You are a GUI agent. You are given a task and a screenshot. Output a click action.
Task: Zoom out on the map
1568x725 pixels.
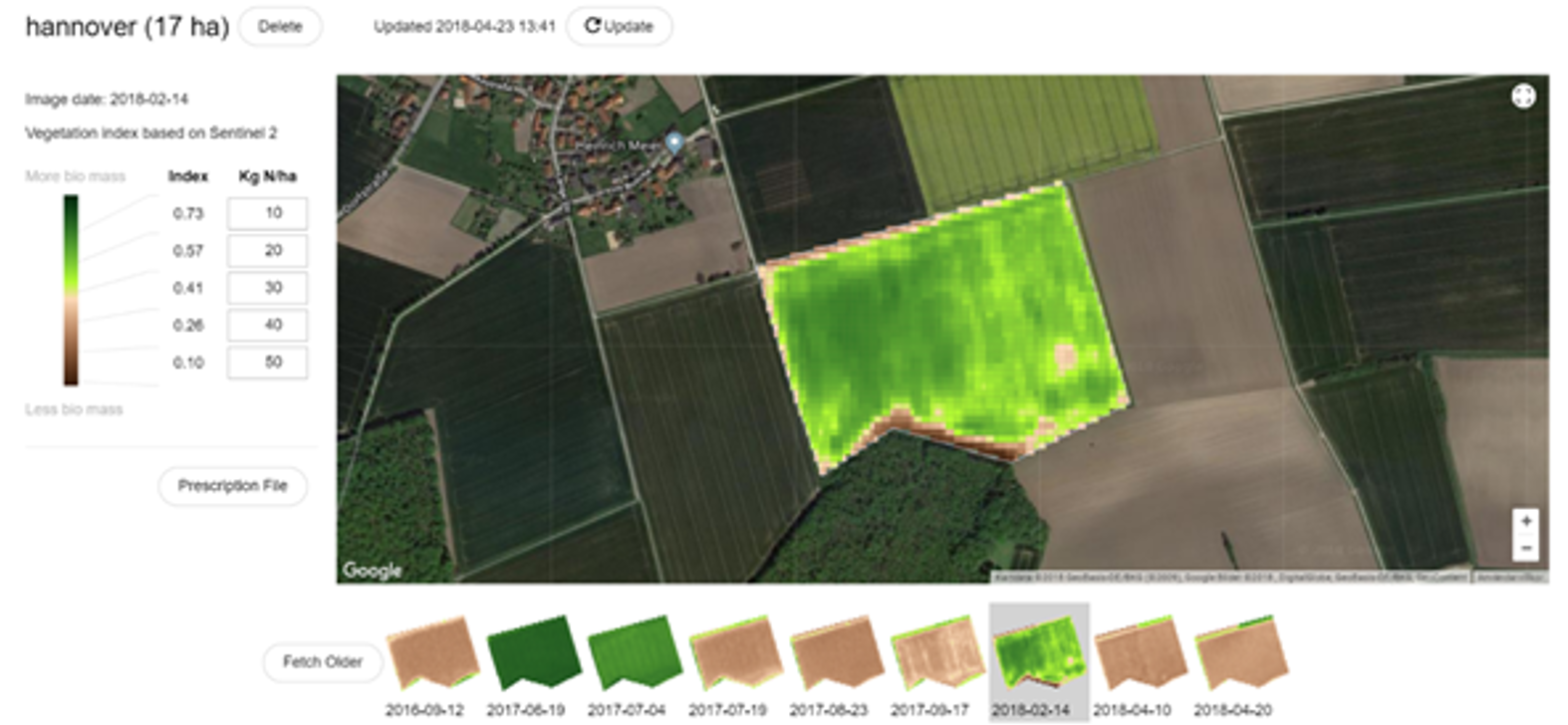click(1525, 548)
